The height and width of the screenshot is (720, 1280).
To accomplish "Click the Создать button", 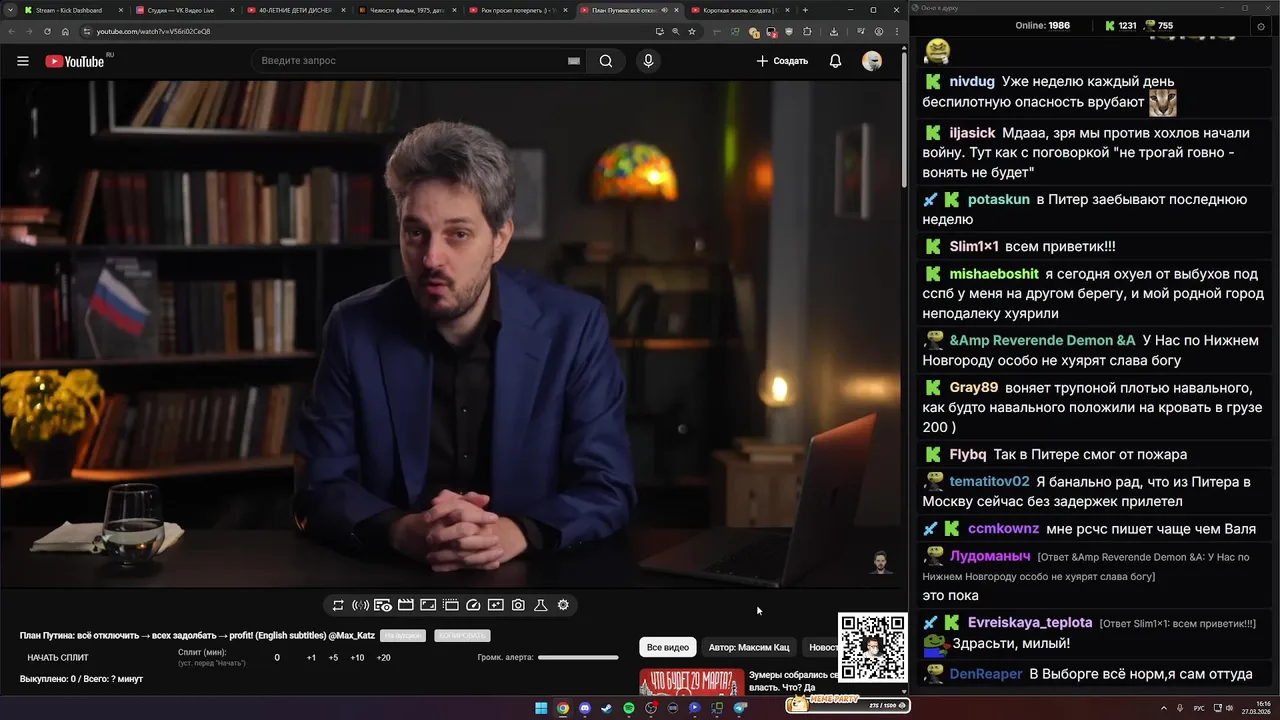I will point(782,61).
